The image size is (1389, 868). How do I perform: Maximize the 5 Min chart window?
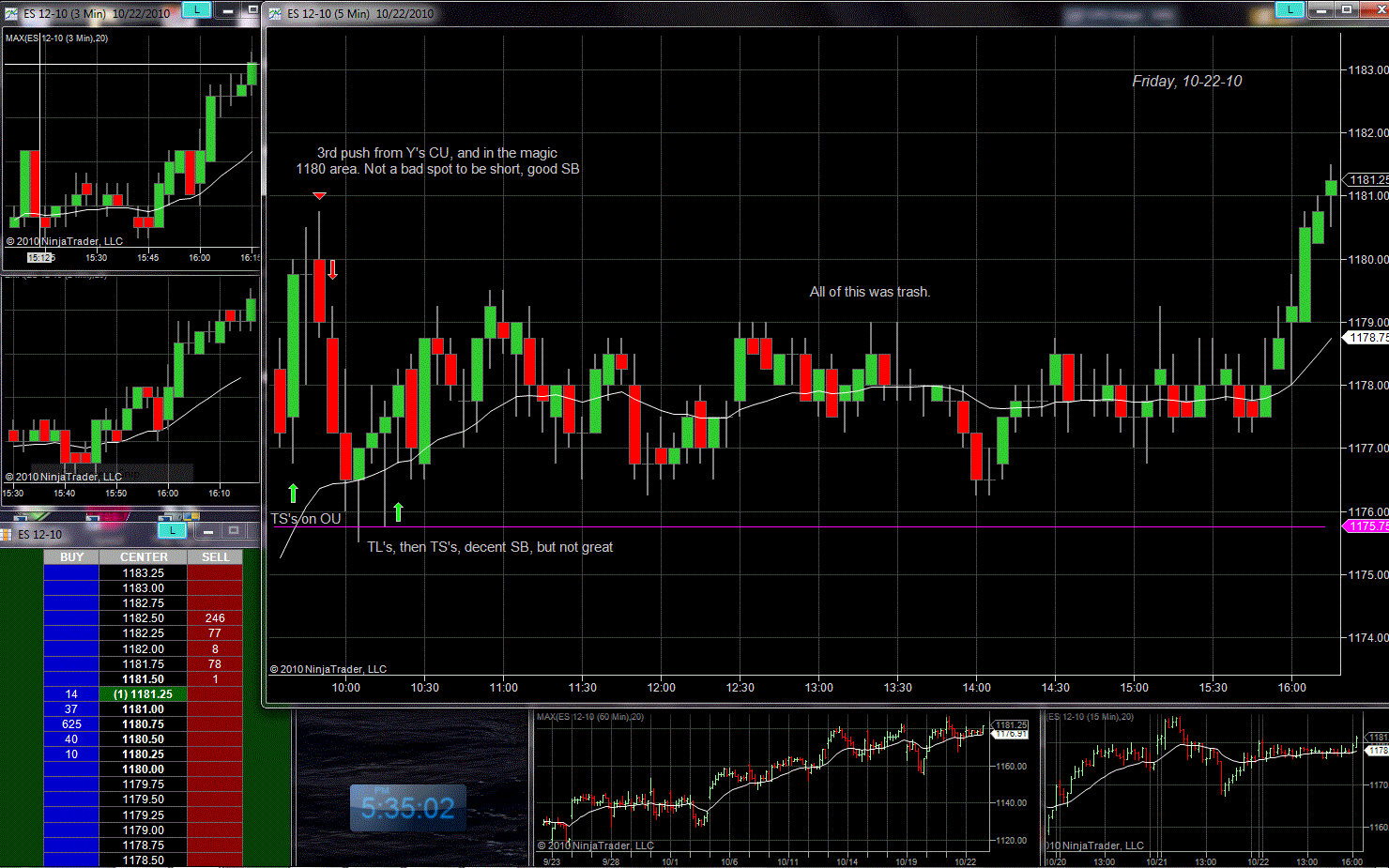pos(1346,10)
